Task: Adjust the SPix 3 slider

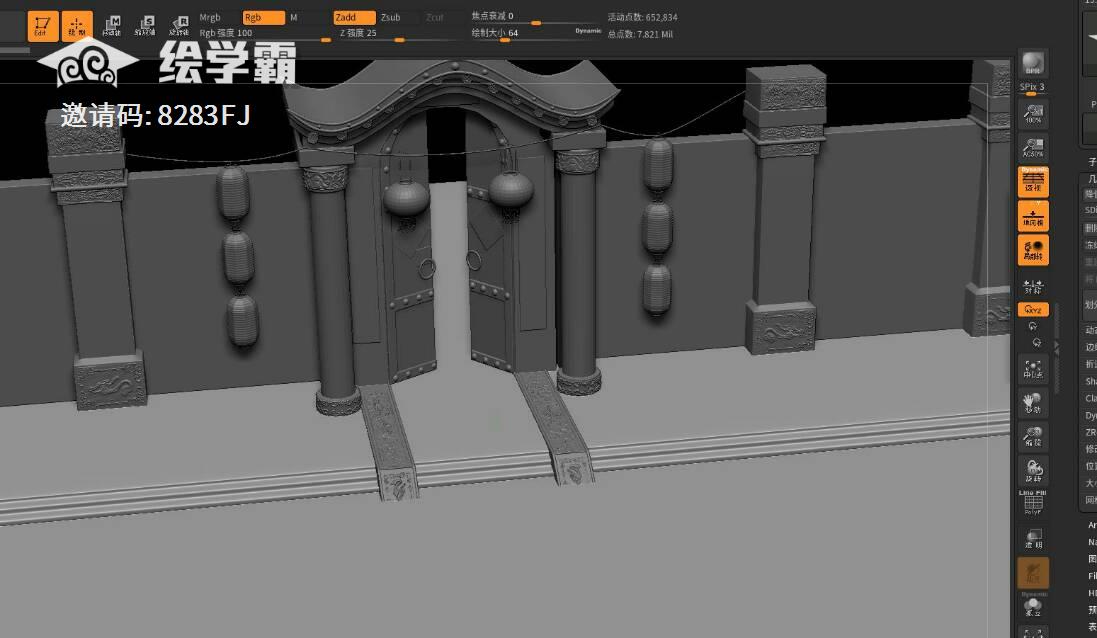Action: click(x=1033, y=88)
